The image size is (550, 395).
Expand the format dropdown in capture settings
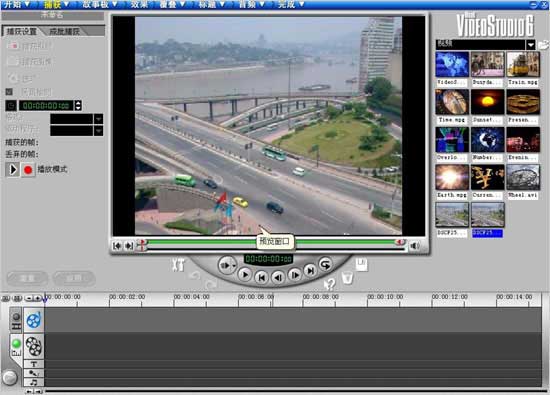pyautogui.click(x=99, y=119)
